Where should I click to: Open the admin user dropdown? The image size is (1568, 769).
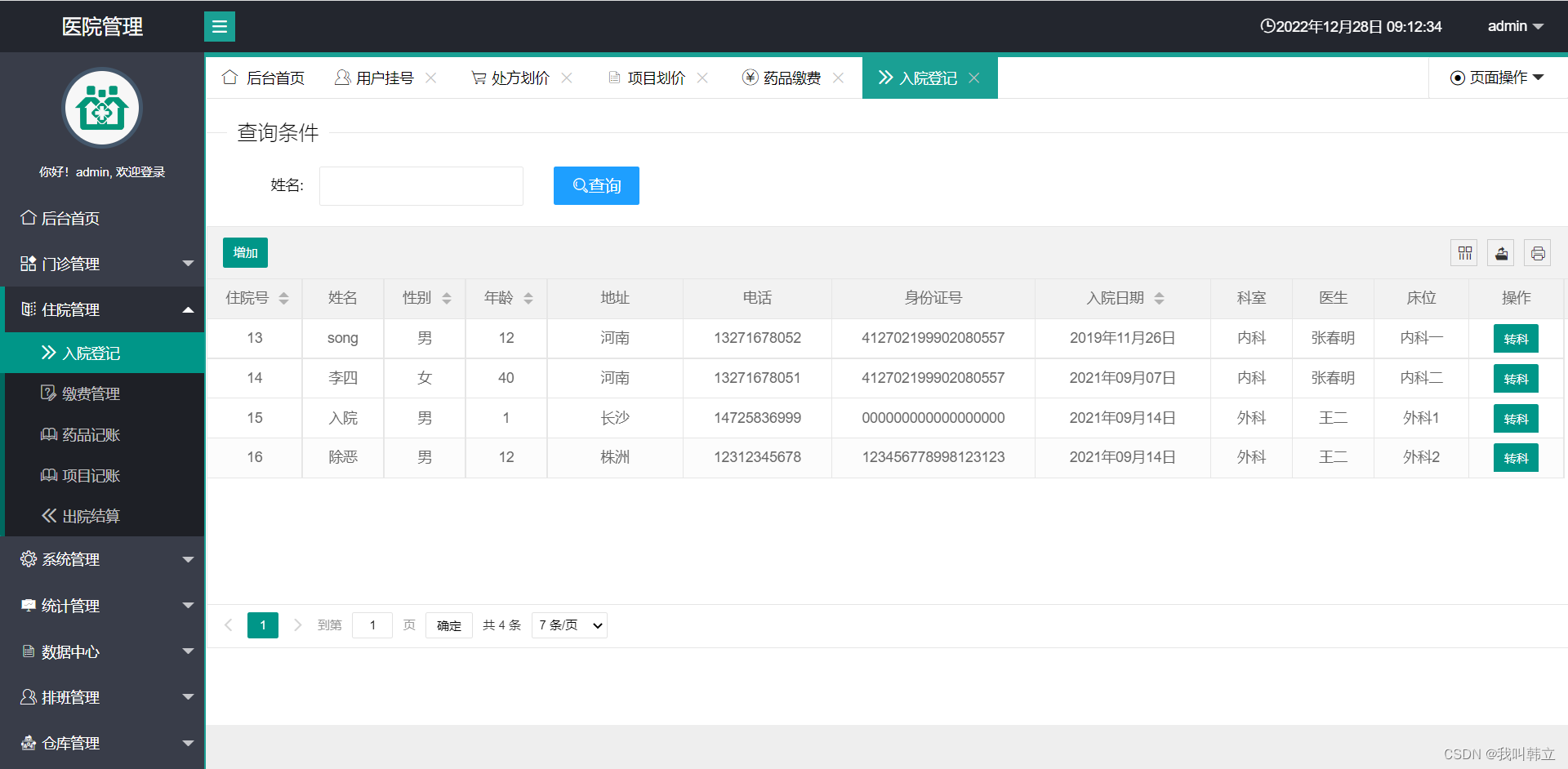1515,26
